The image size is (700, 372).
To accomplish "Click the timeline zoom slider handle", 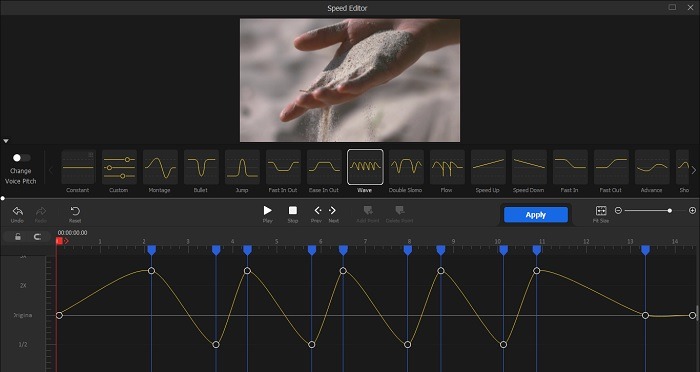I will pos(670,210).
